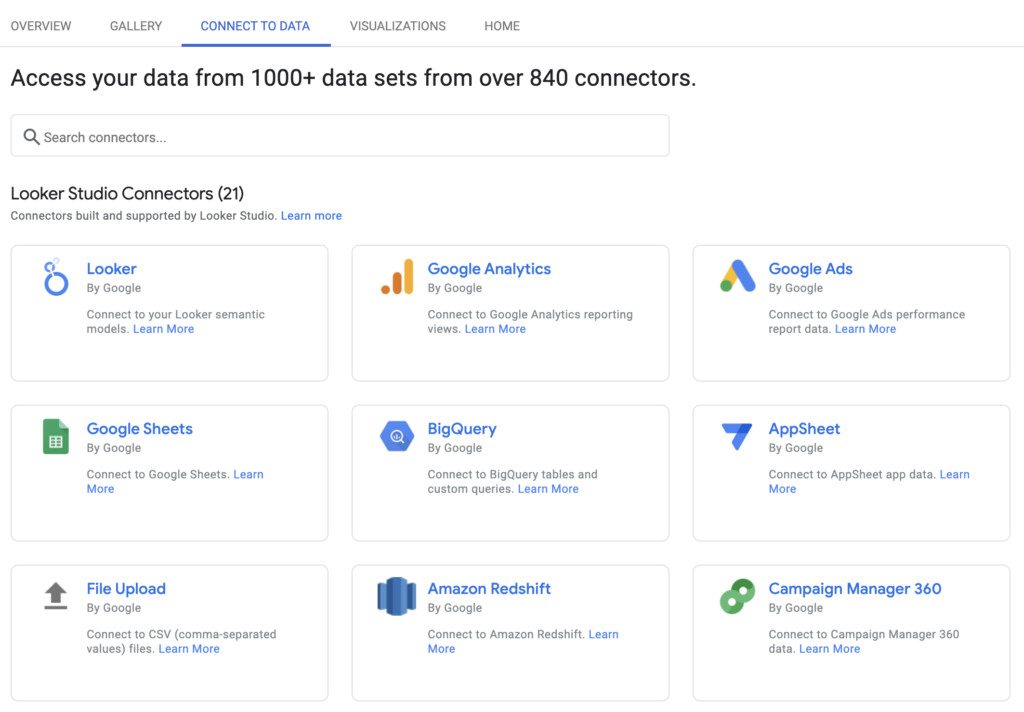Go to the Visualizations tab
The height and width of the screenshot is (712, 1024).
[398, 26]
